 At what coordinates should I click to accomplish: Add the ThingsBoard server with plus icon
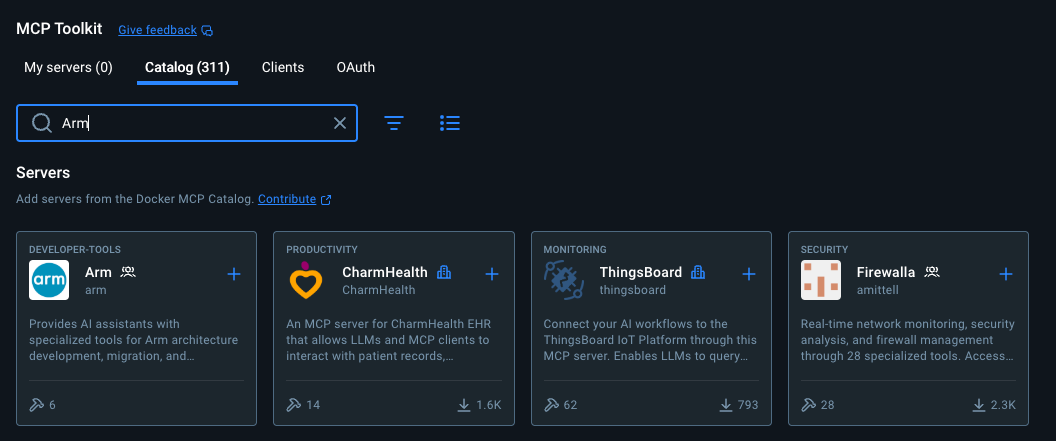pos(749,274)
